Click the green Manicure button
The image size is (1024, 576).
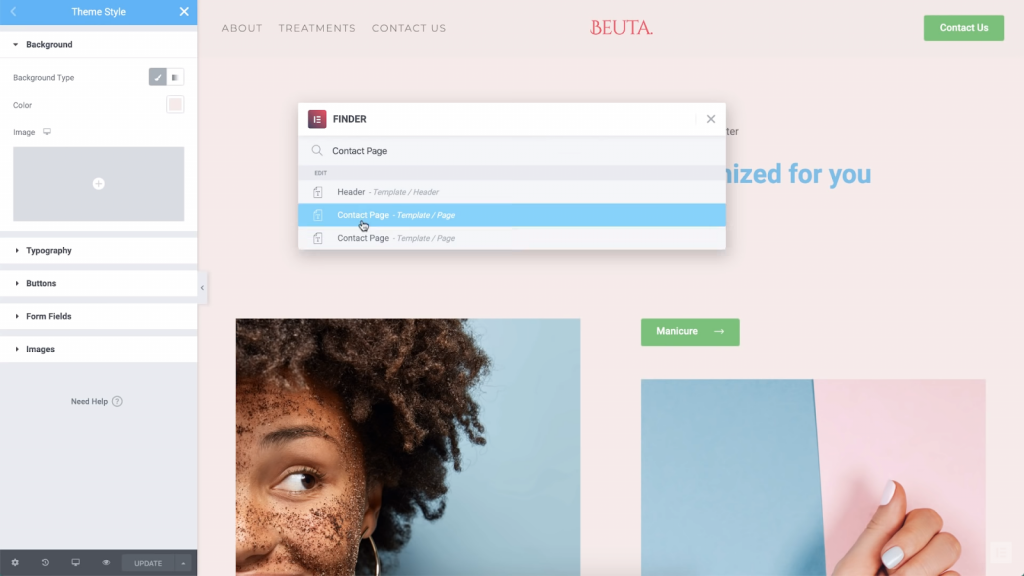pyautogui.click(x=690, y=332)
